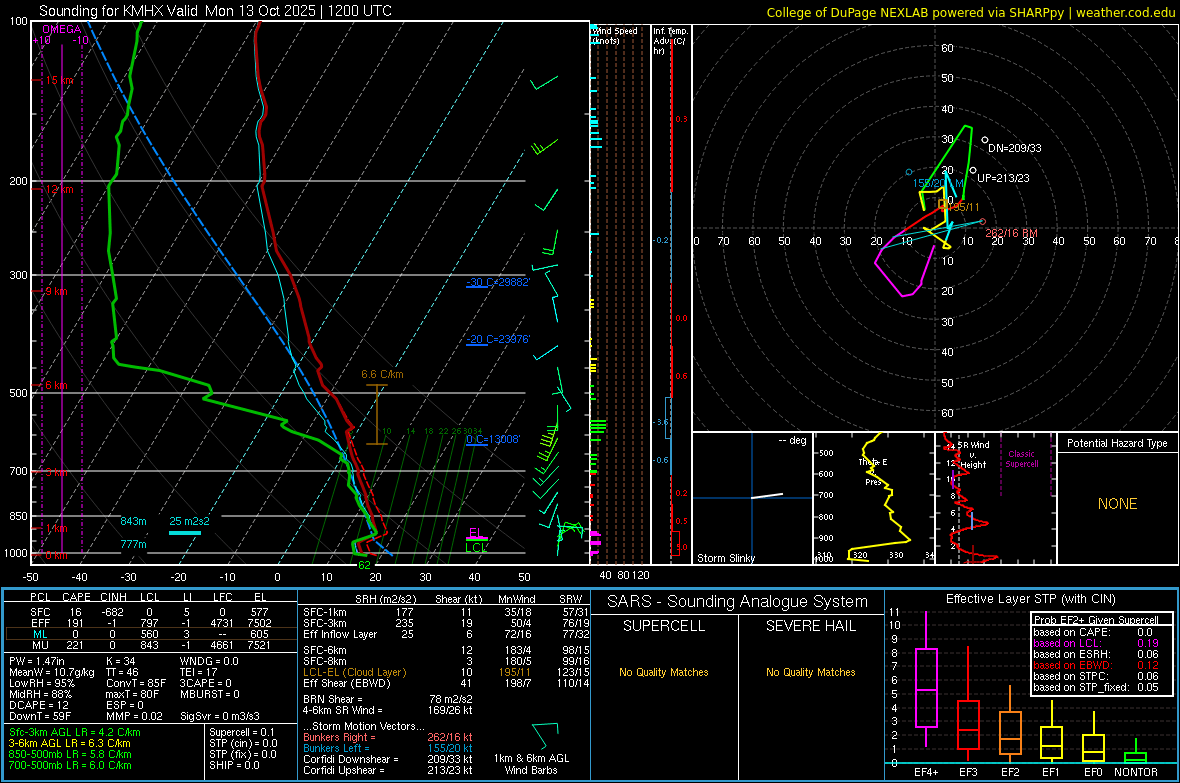Viewport: 1180px width, 783px height.
Task: Click the 700-500mb LR = 6.0 C/km line
Action: click(70, 766)
